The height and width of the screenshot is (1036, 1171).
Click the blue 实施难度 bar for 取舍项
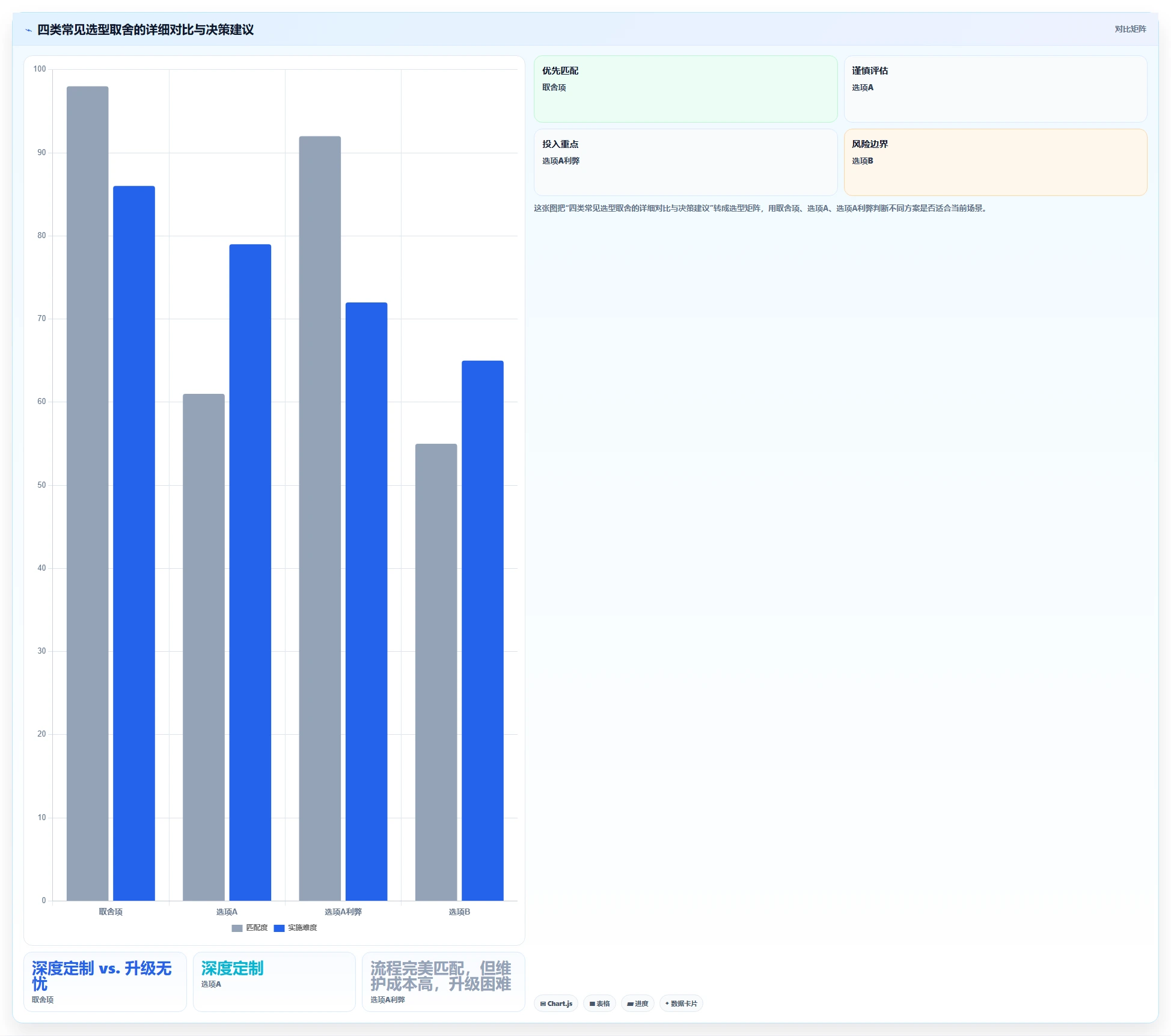[134, 544]
